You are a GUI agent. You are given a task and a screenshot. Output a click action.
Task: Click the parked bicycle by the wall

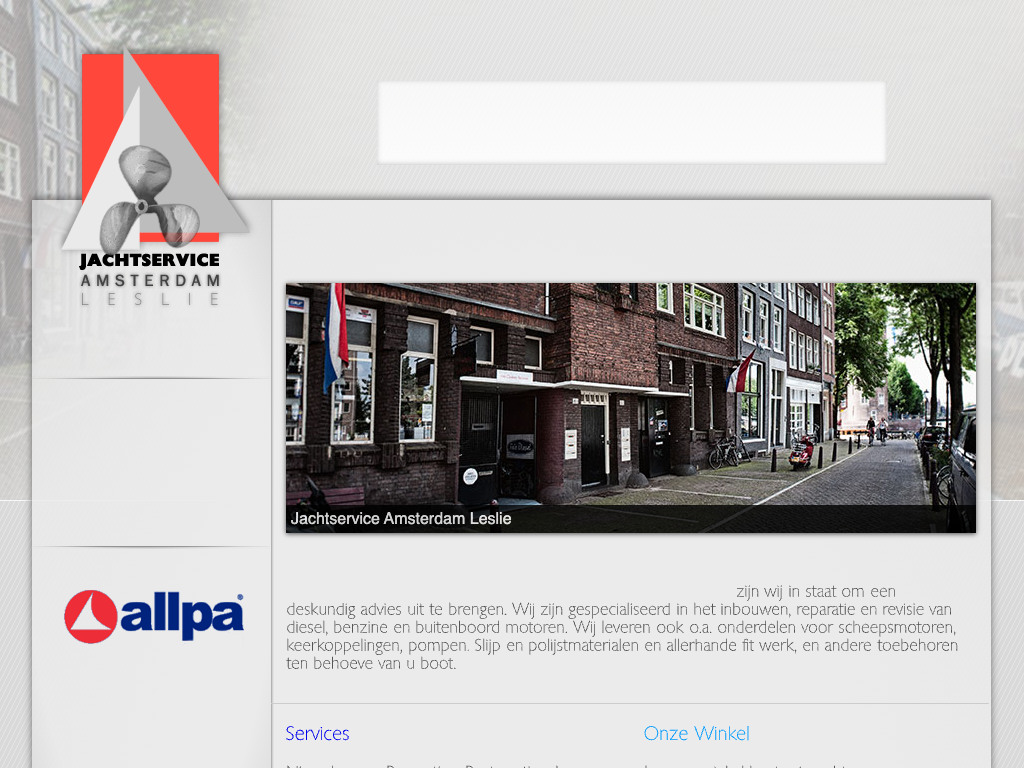[x=726, y=452]
